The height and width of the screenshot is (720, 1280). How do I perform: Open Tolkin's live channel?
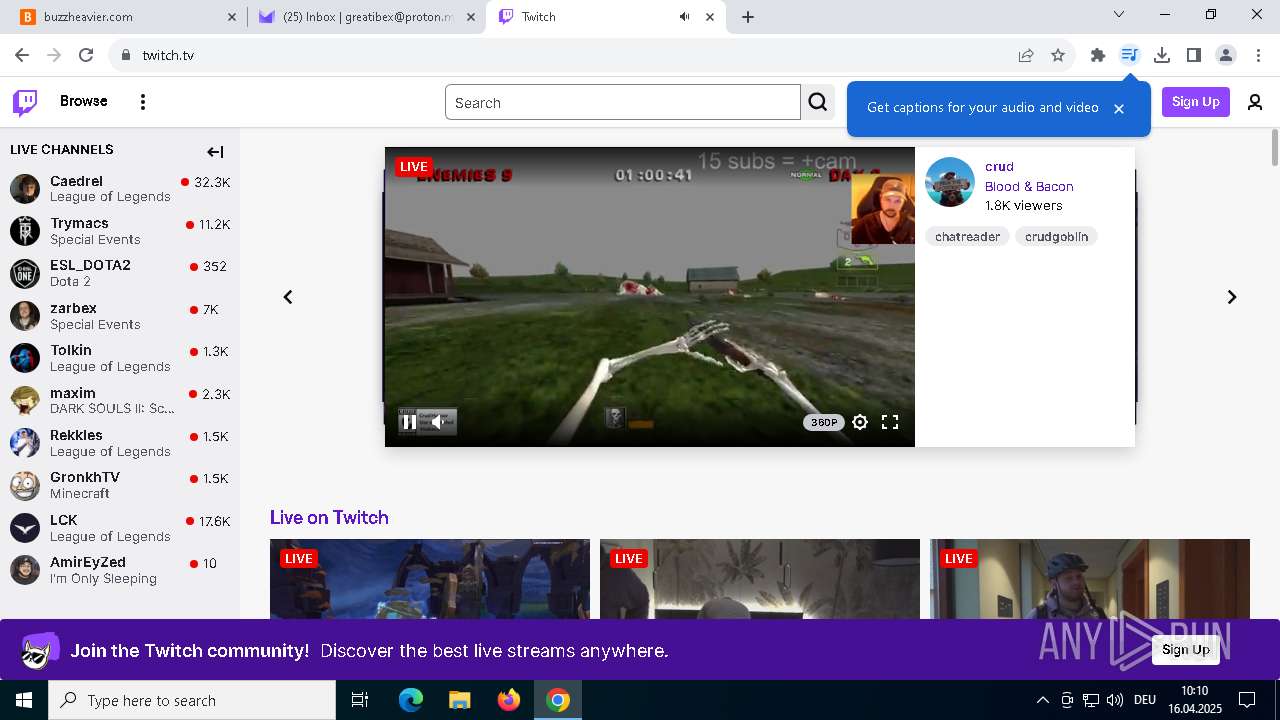click(120, 358)
